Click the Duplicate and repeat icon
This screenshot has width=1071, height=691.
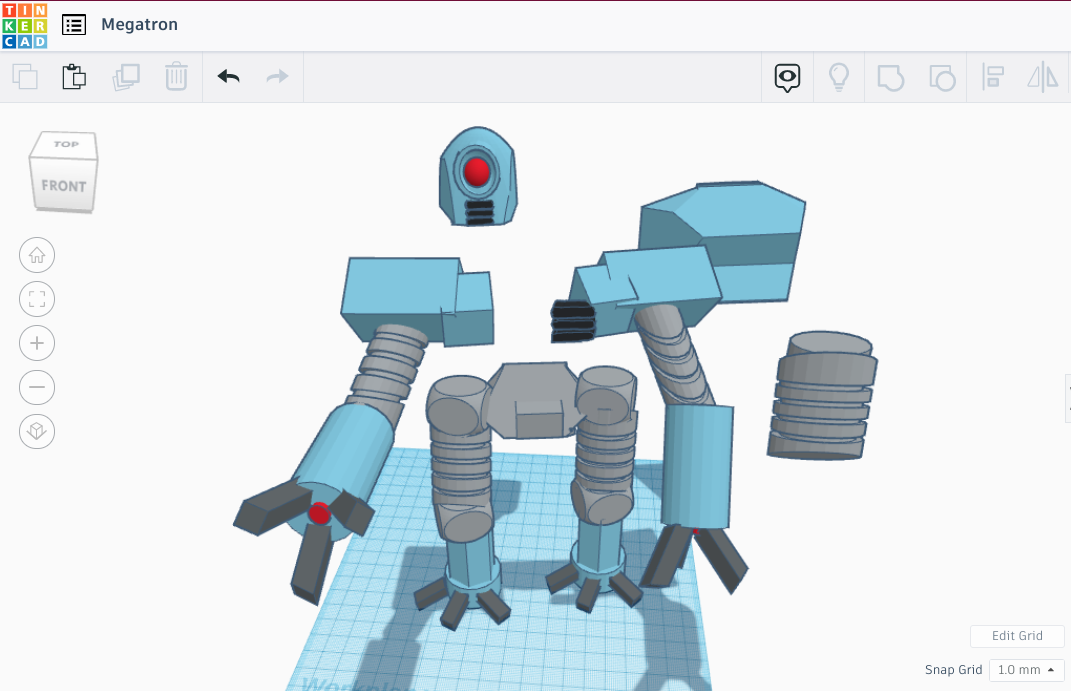coord(126,76)
